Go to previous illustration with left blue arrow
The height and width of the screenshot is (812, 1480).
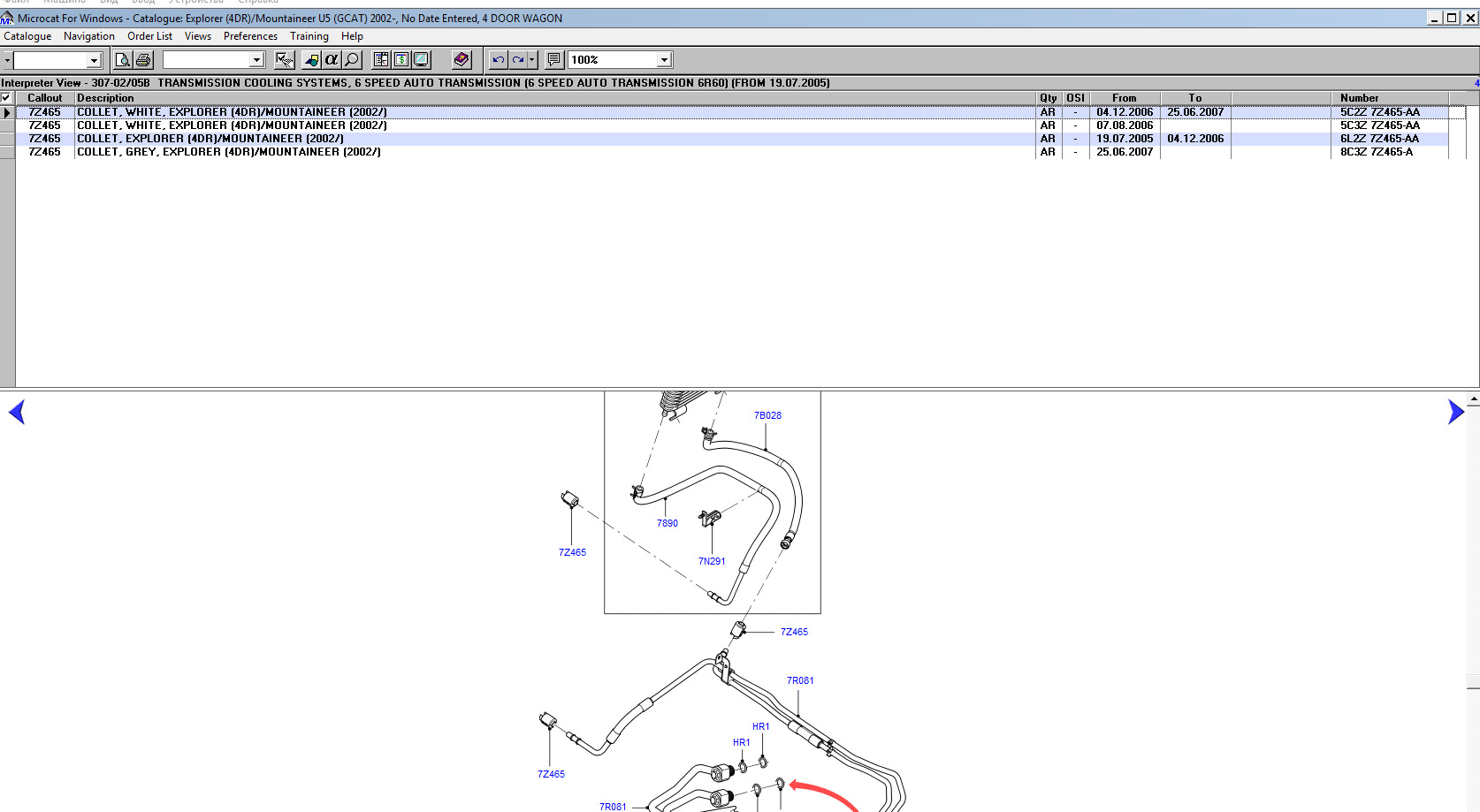pyautogui.click(x=16, y=412)
